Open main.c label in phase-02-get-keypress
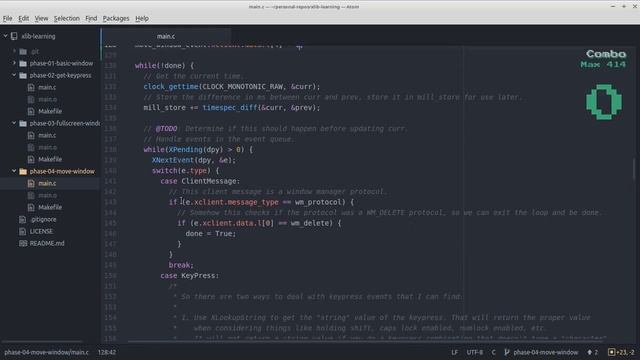 [47, 87]
